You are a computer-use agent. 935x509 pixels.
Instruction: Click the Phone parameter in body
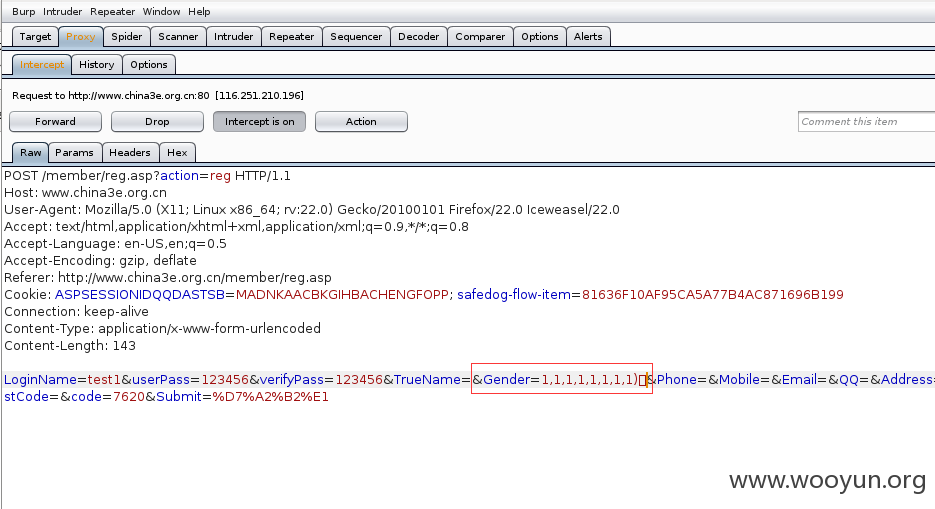click(x=677, y=380)
